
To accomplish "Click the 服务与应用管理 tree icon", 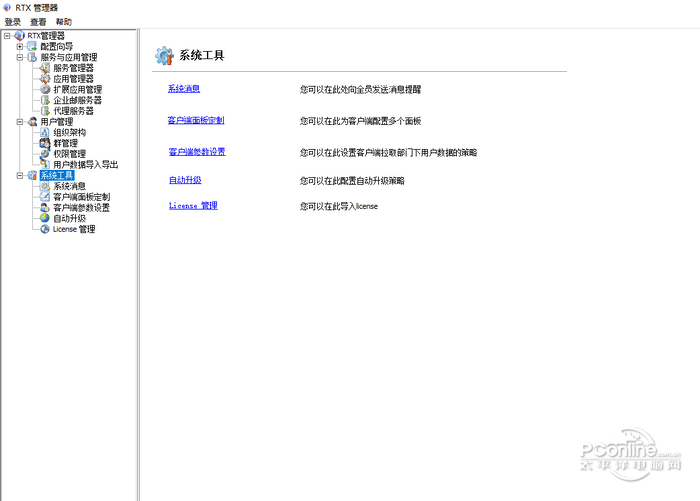I will point(32,57).
